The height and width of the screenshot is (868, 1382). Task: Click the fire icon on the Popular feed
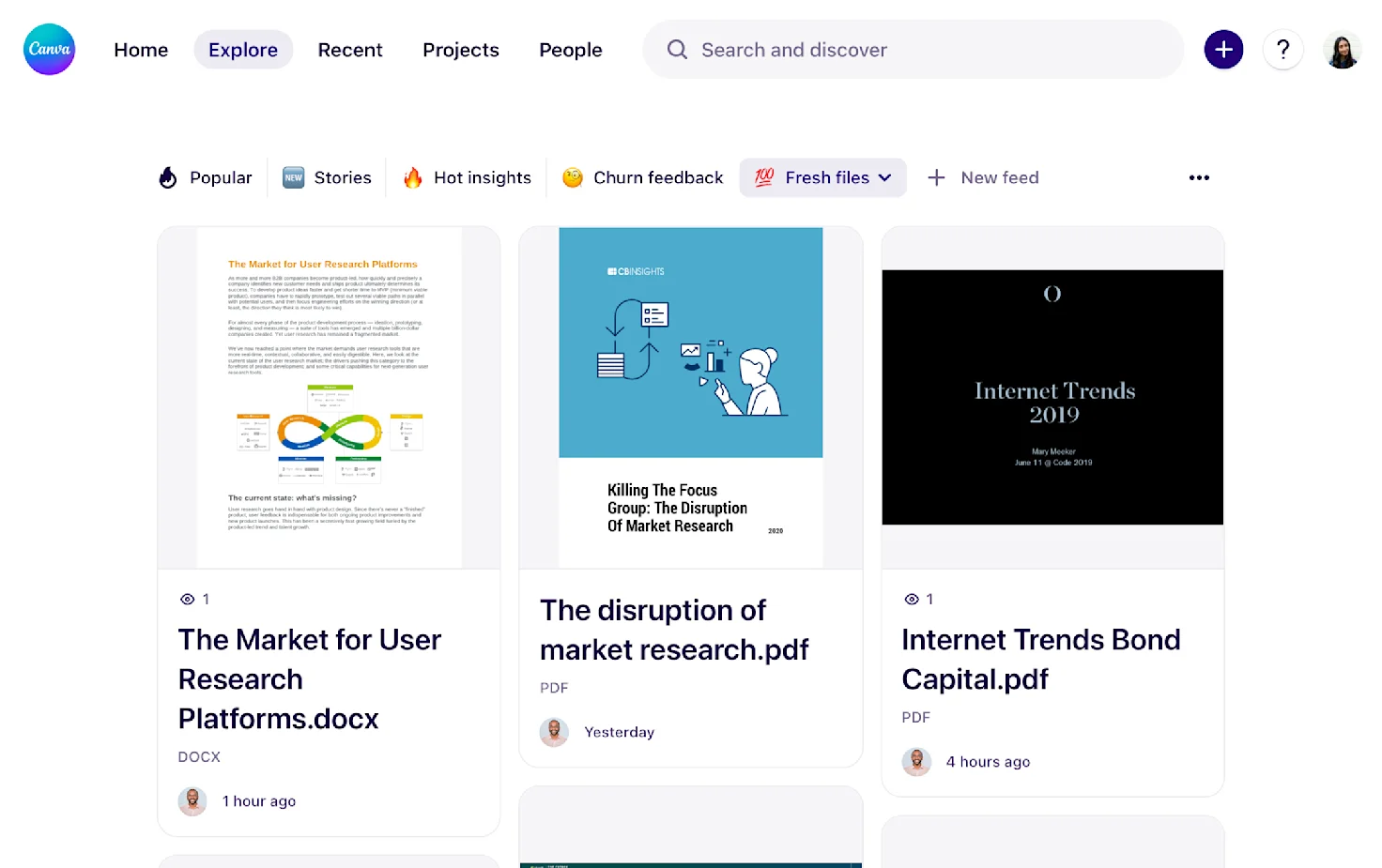tap(167, 177)
